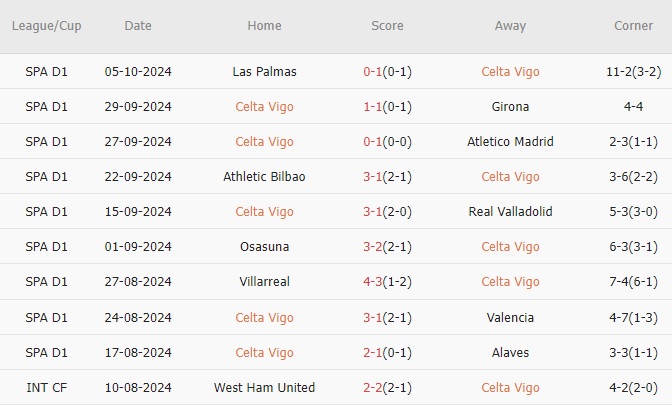
Task: Open the West Ham United team link
Action: 264,388
